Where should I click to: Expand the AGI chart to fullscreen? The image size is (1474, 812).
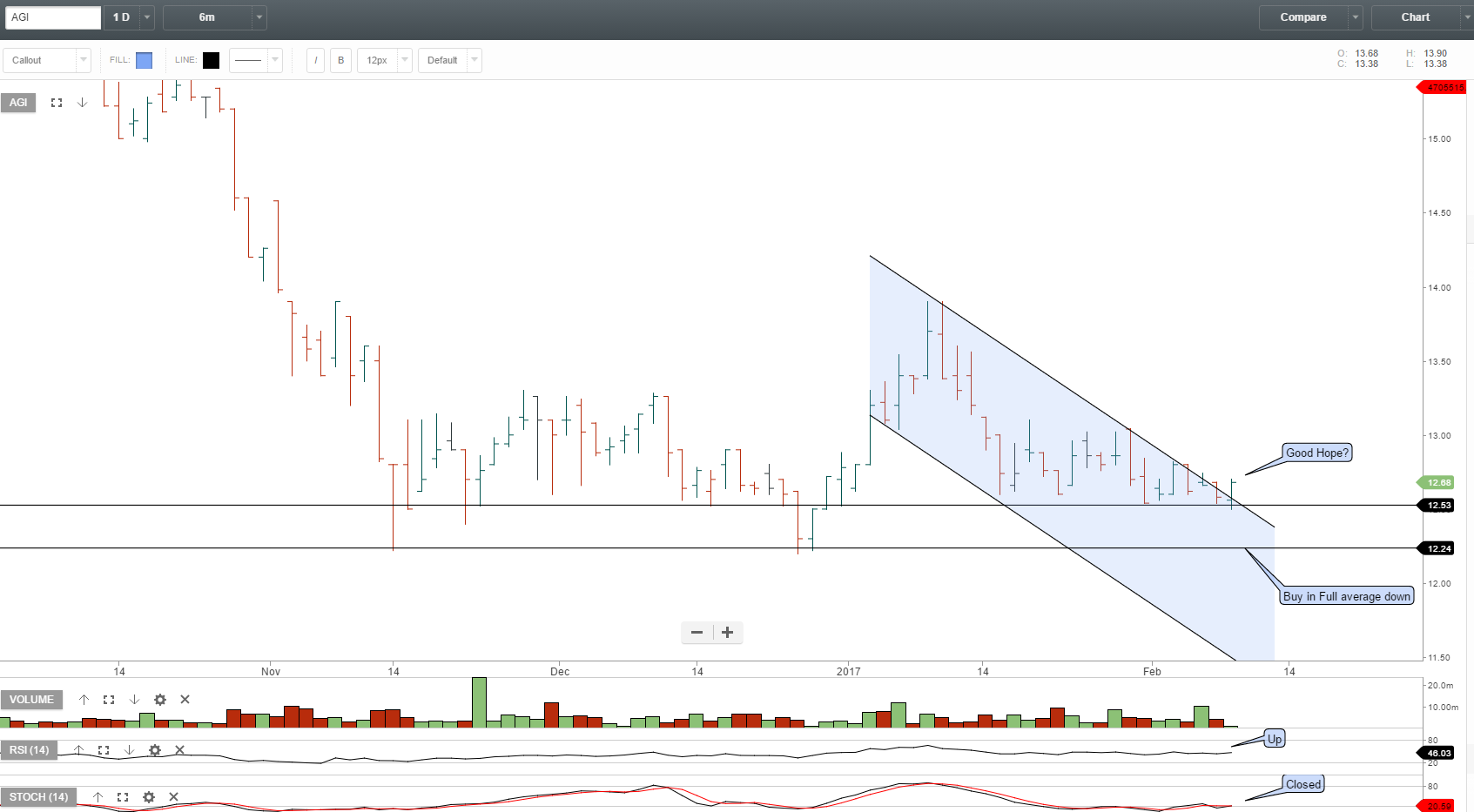[x=56, y=102]
